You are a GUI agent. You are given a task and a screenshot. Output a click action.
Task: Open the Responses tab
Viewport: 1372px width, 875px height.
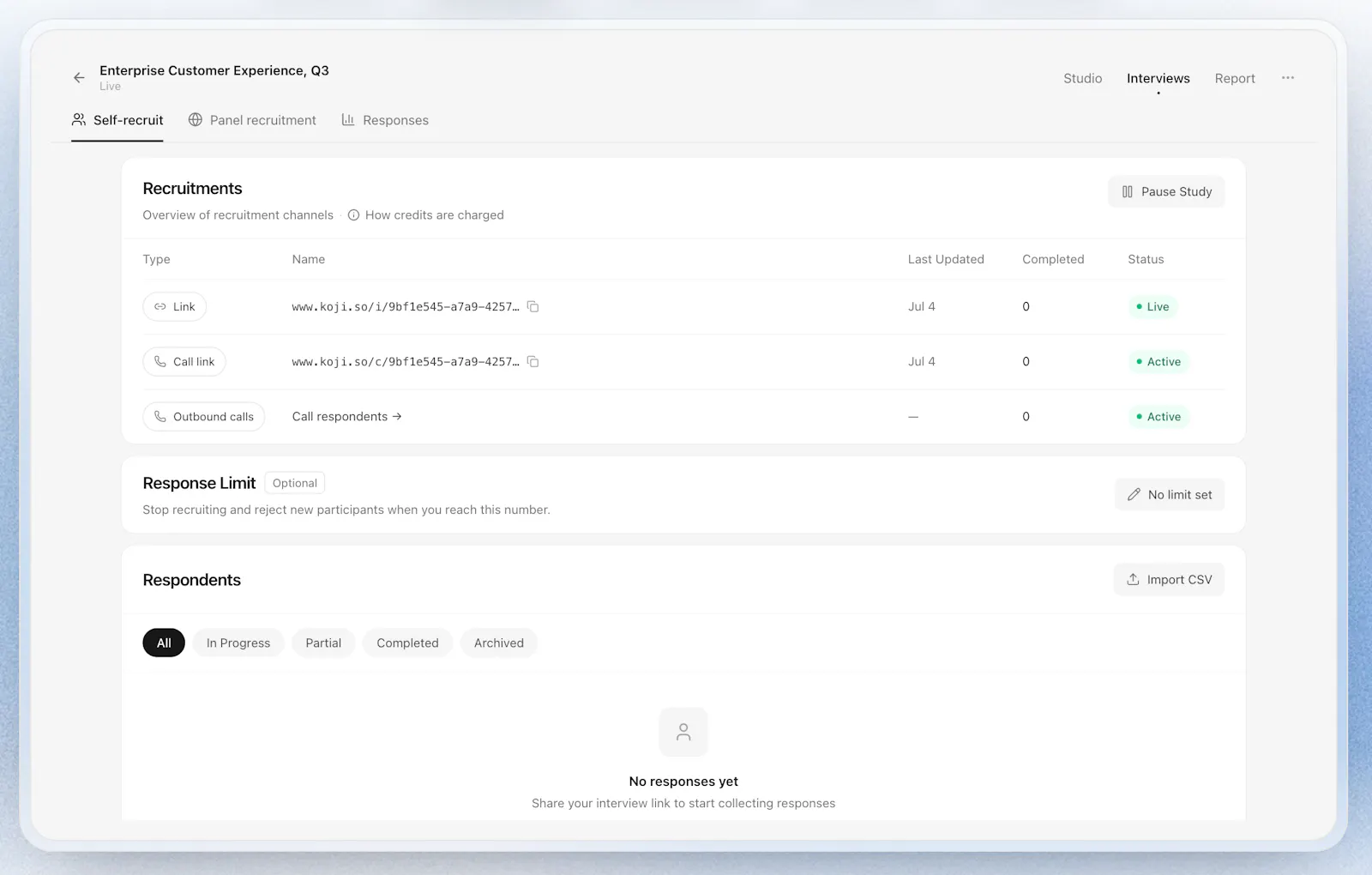(385, 120)
